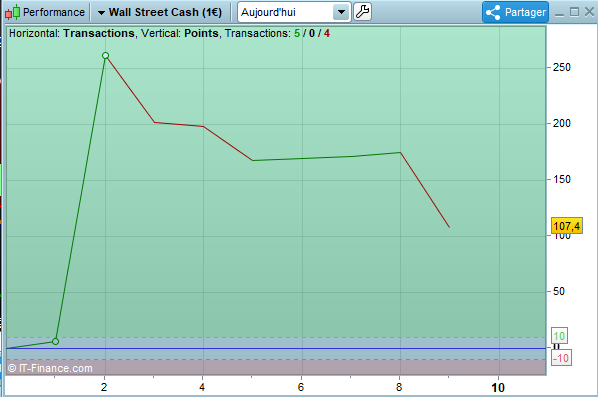Close the Performance window

(589, 12)
